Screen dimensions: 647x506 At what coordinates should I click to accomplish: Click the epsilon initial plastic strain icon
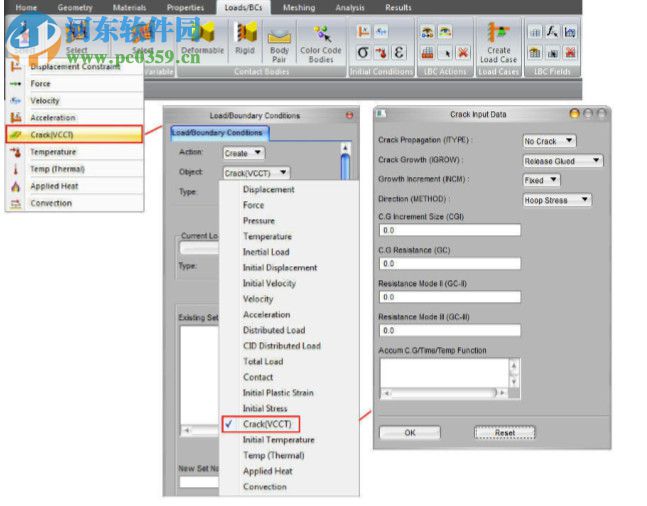point(399,53)
